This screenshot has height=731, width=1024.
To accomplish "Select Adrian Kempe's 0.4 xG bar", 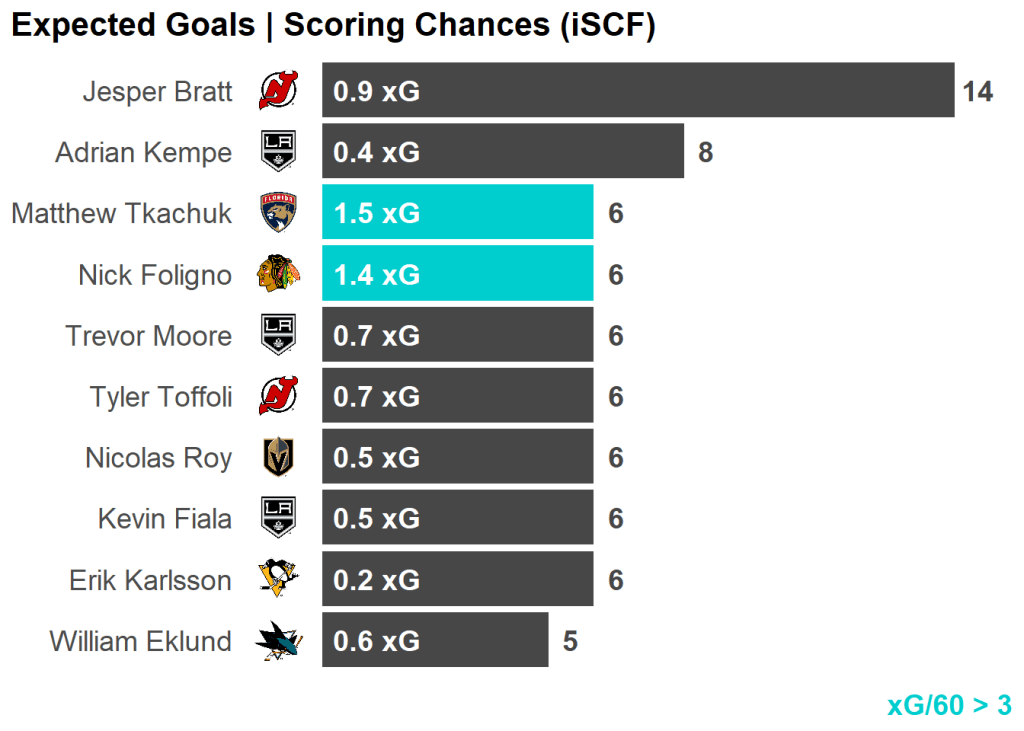I will click(502, 152).
